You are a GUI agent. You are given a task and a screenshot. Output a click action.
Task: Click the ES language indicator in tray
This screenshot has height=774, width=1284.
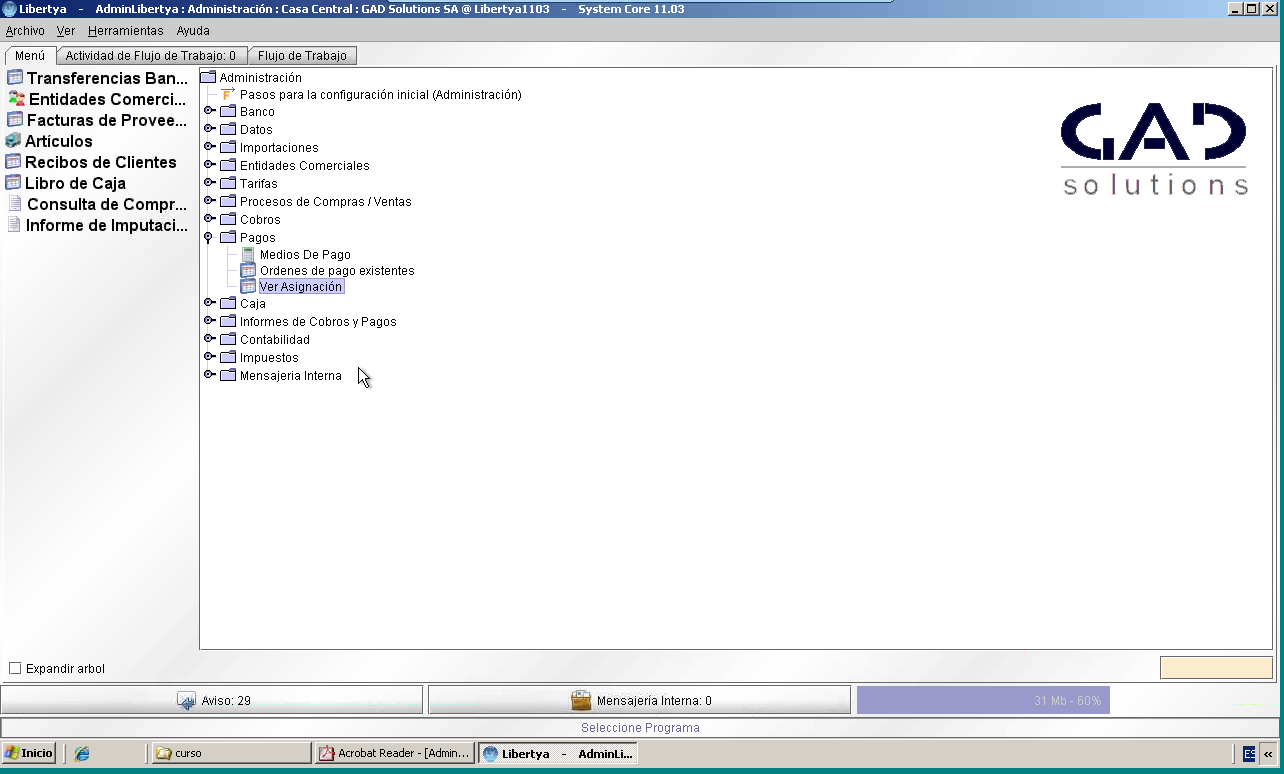tap(1249, 754)
